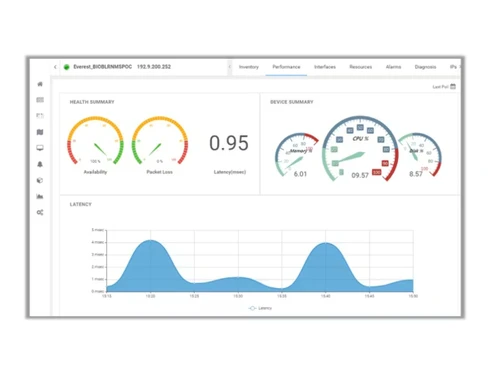Switch to the Interfaces tab
Screen dimensions: 500x375
(x=325, y=67)
